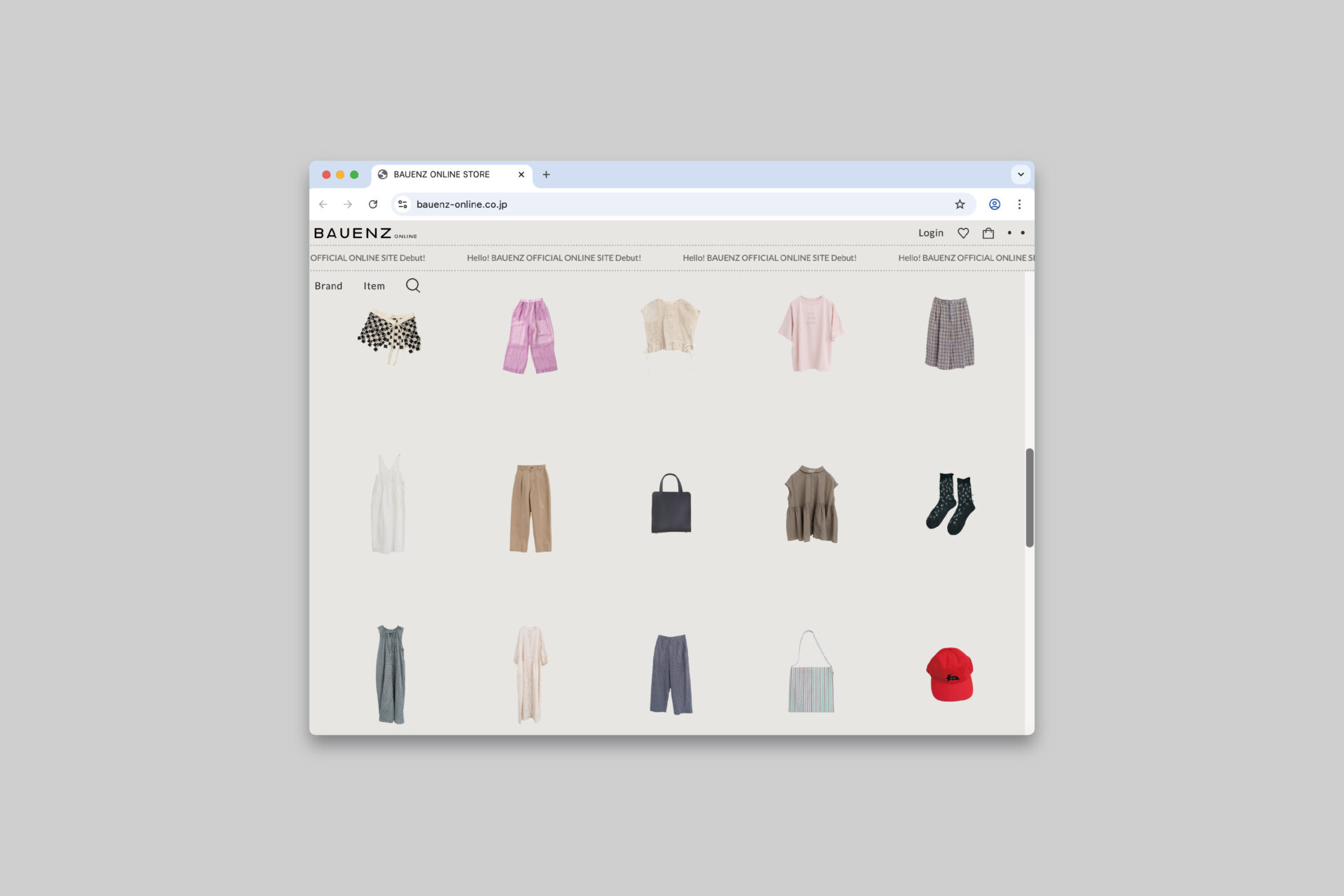Click the second 'Hello! BAUENZ OFFICIAL ONLINE SITE Debut!' banner text

coord(769,258)
